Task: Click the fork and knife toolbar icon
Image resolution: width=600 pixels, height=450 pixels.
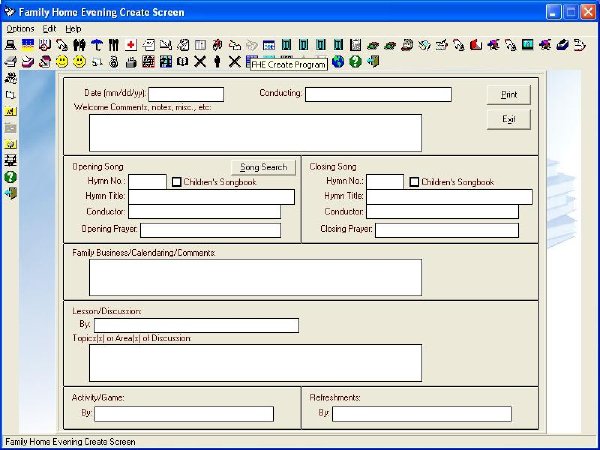Action: click(x=114, y=45)
